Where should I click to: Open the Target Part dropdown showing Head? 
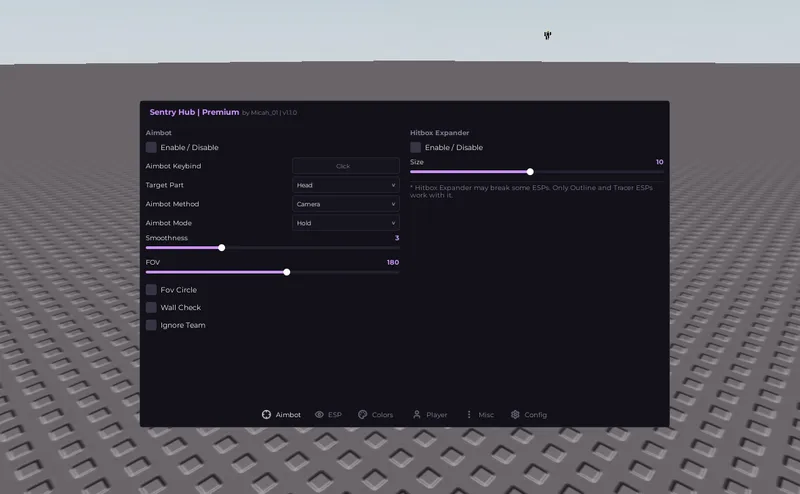345,185
